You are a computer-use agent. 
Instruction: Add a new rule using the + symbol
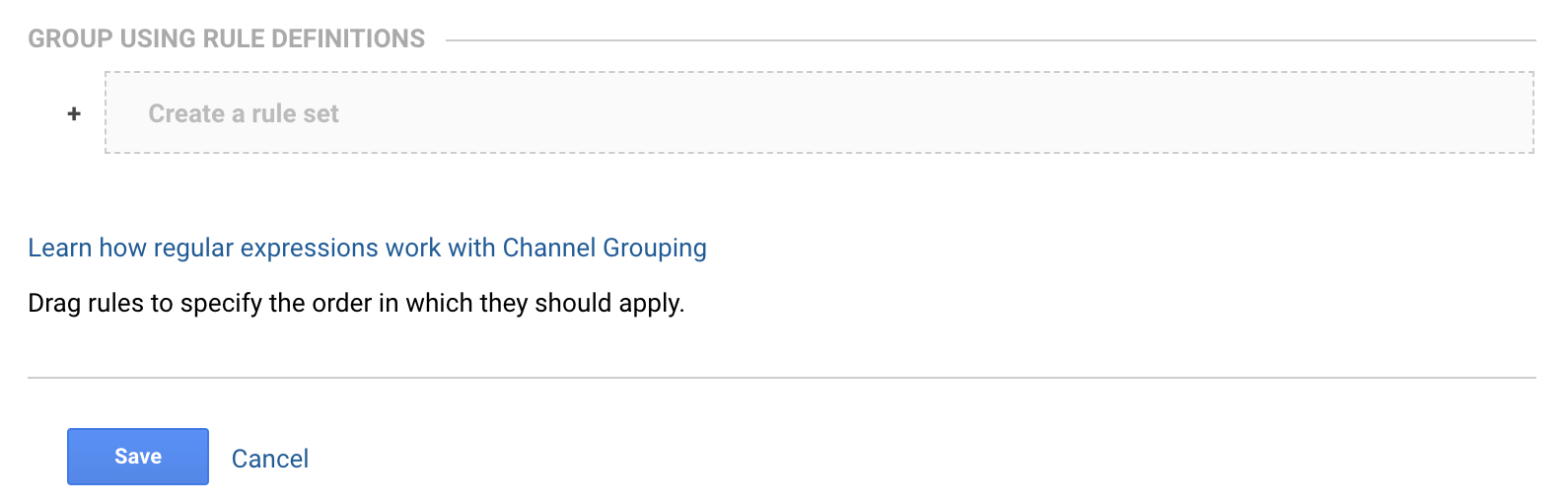(74, 113)
